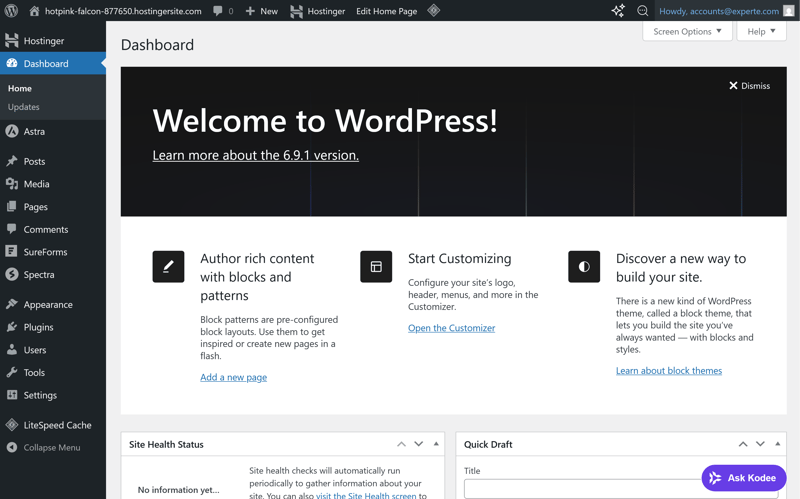Move the Site Health Status panel down
Screen dimensions: 800x499
click(419, 444)
